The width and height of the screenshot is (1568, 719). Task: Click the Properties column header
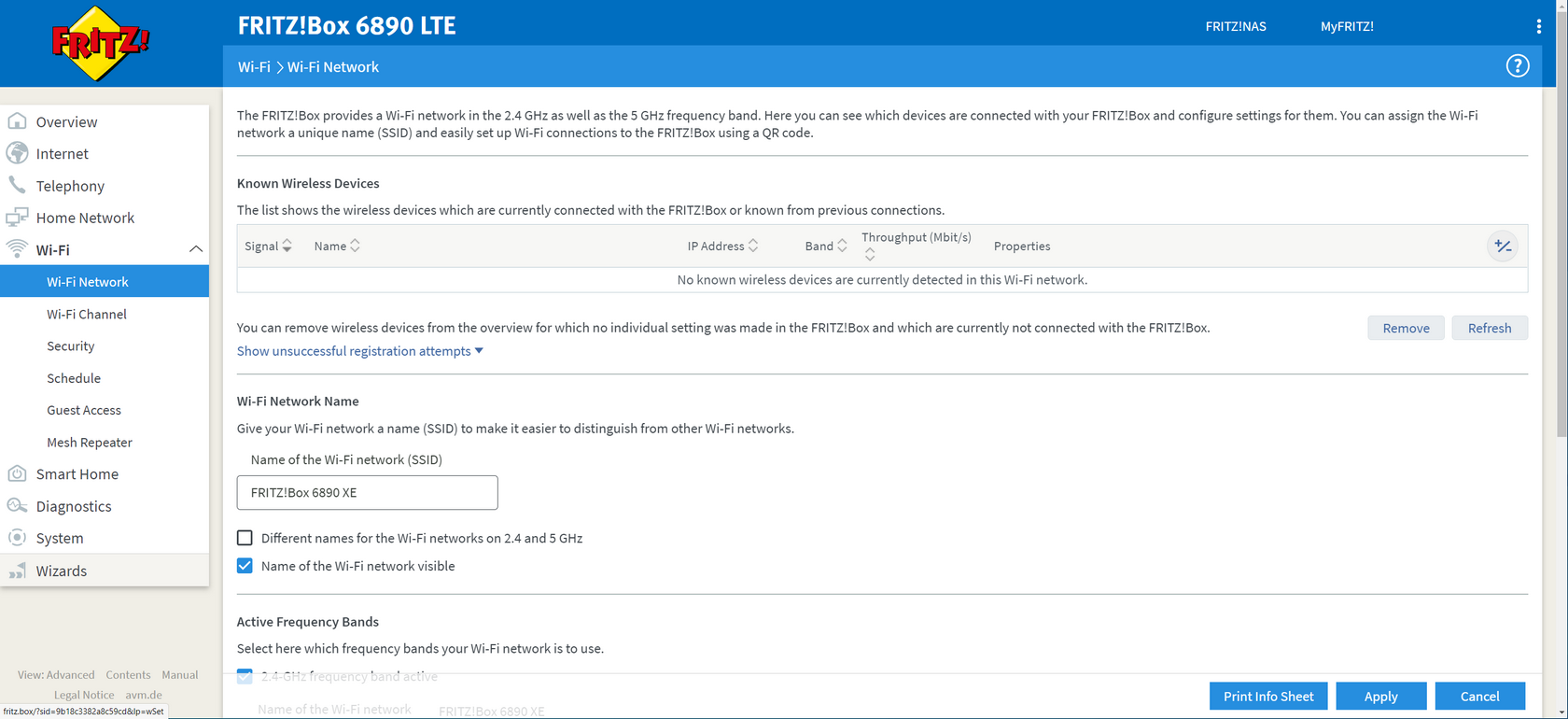(x=1022, y=246)
